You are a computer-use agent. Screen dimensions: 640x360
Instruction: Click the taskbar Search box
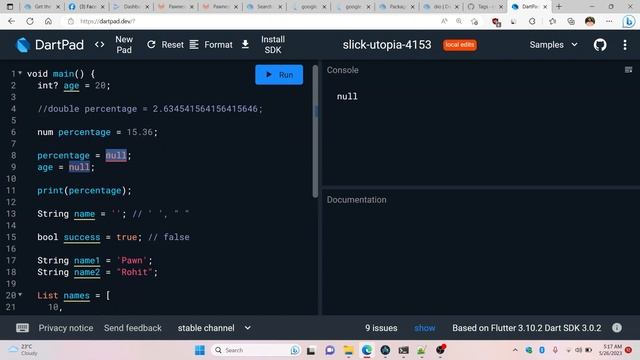point(256,350)
